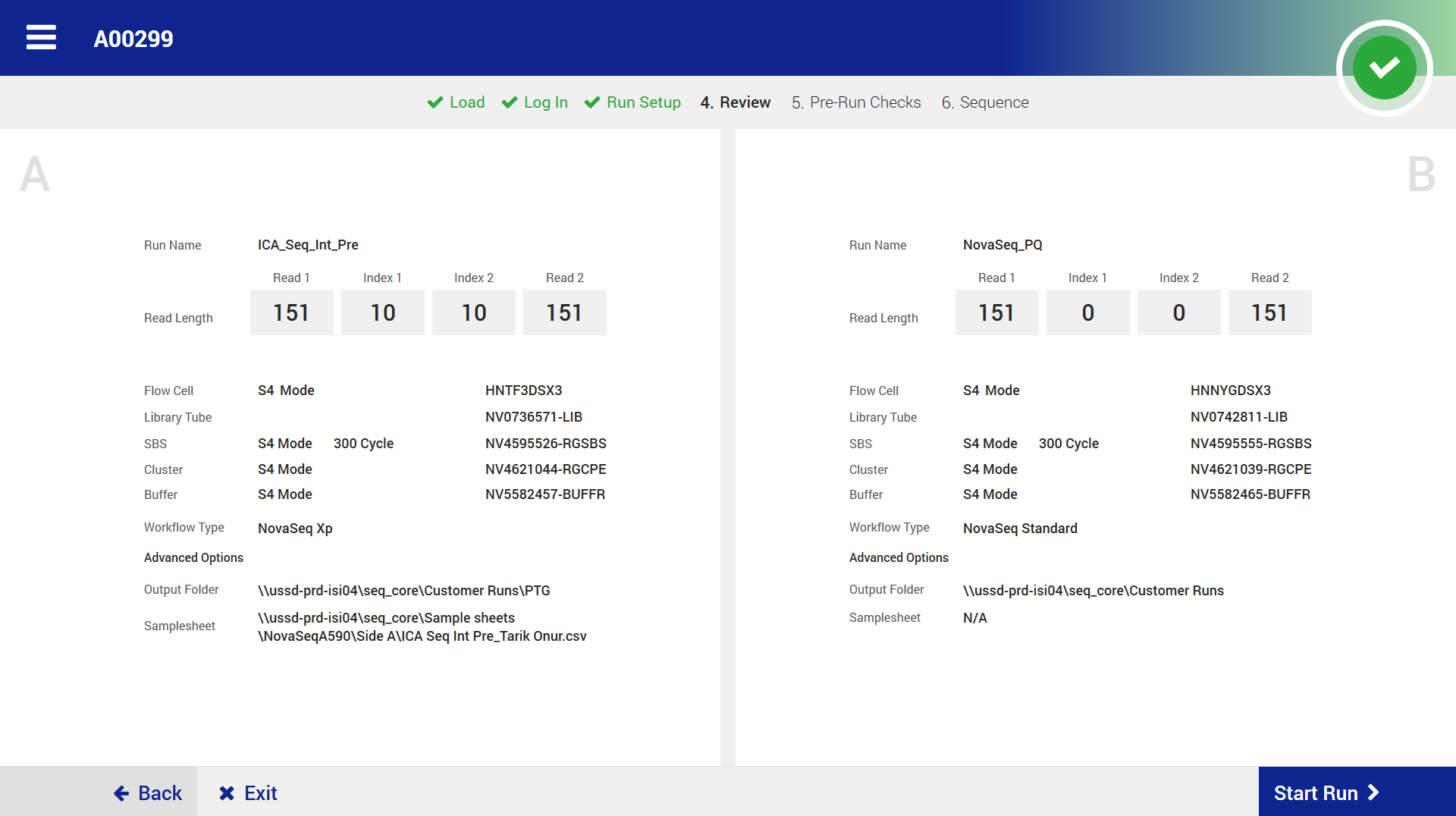
Task: Click library tube NV0736571-LIB
Action: [534, 417]
